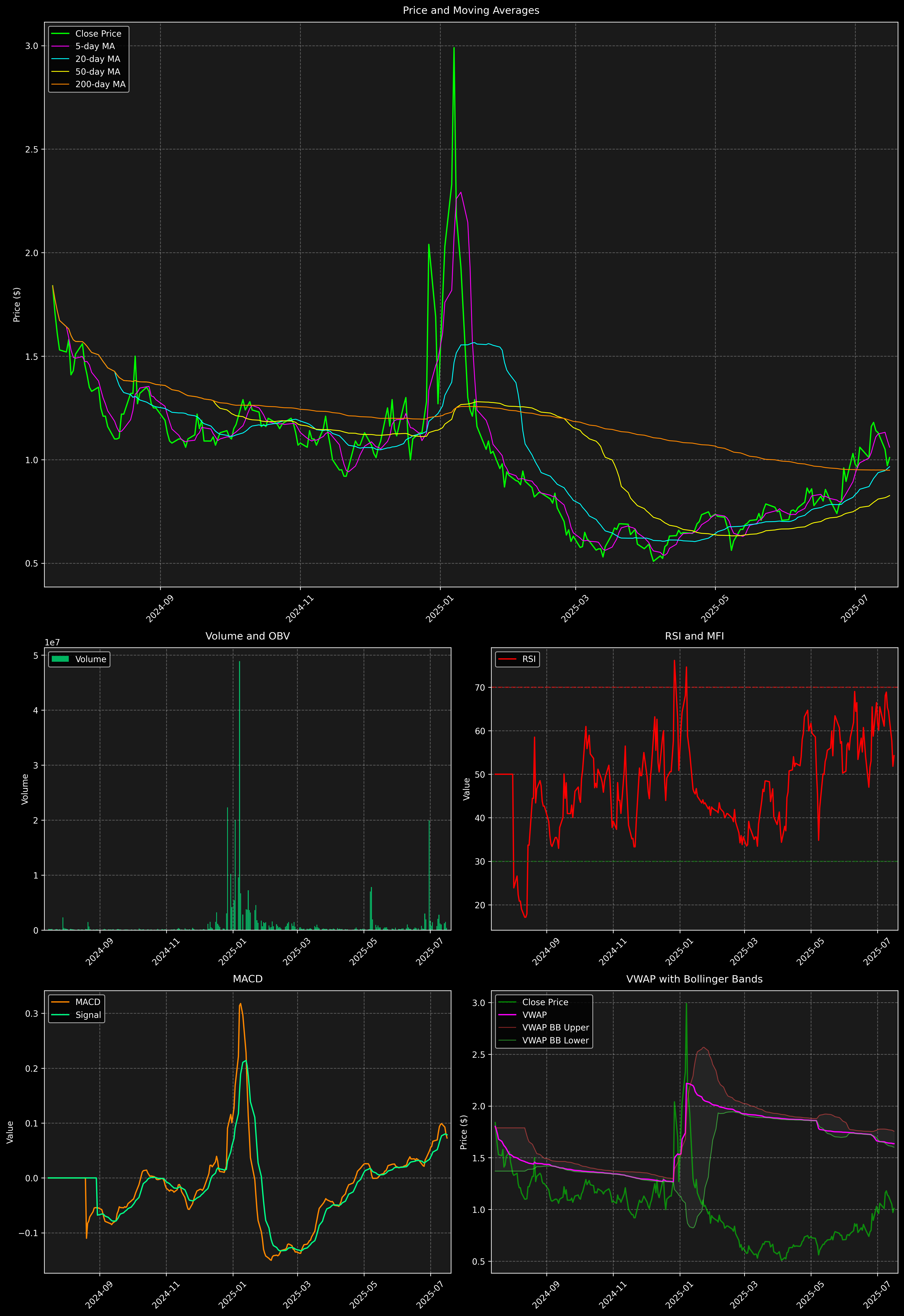
Task: Click the "Value" y-axis label of the MACD chart
Action: (x=10, y=1132)
